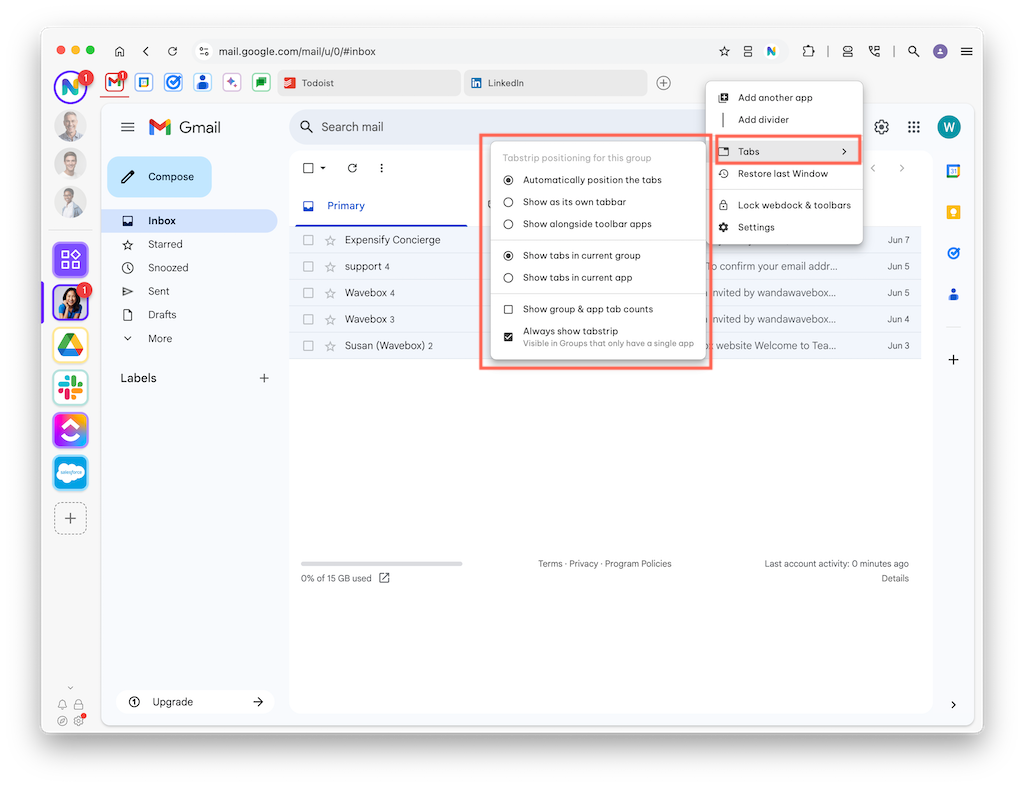Open Google Drive in the webdock
1024x787 pixels.
point(71,345)
